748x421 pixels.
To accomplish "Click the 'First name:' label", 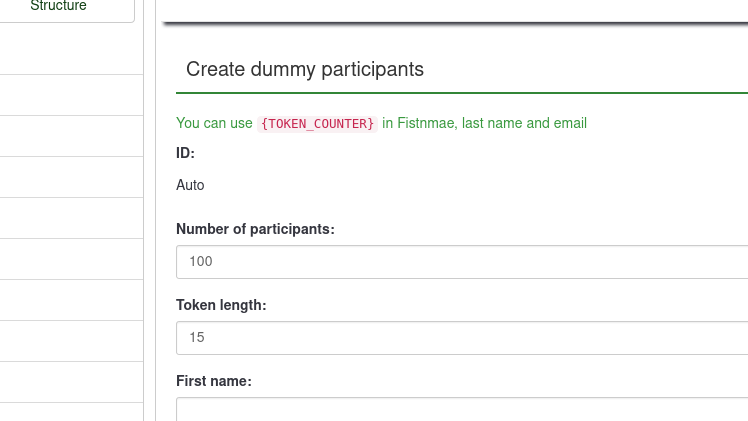I will [x=214, y=381].
